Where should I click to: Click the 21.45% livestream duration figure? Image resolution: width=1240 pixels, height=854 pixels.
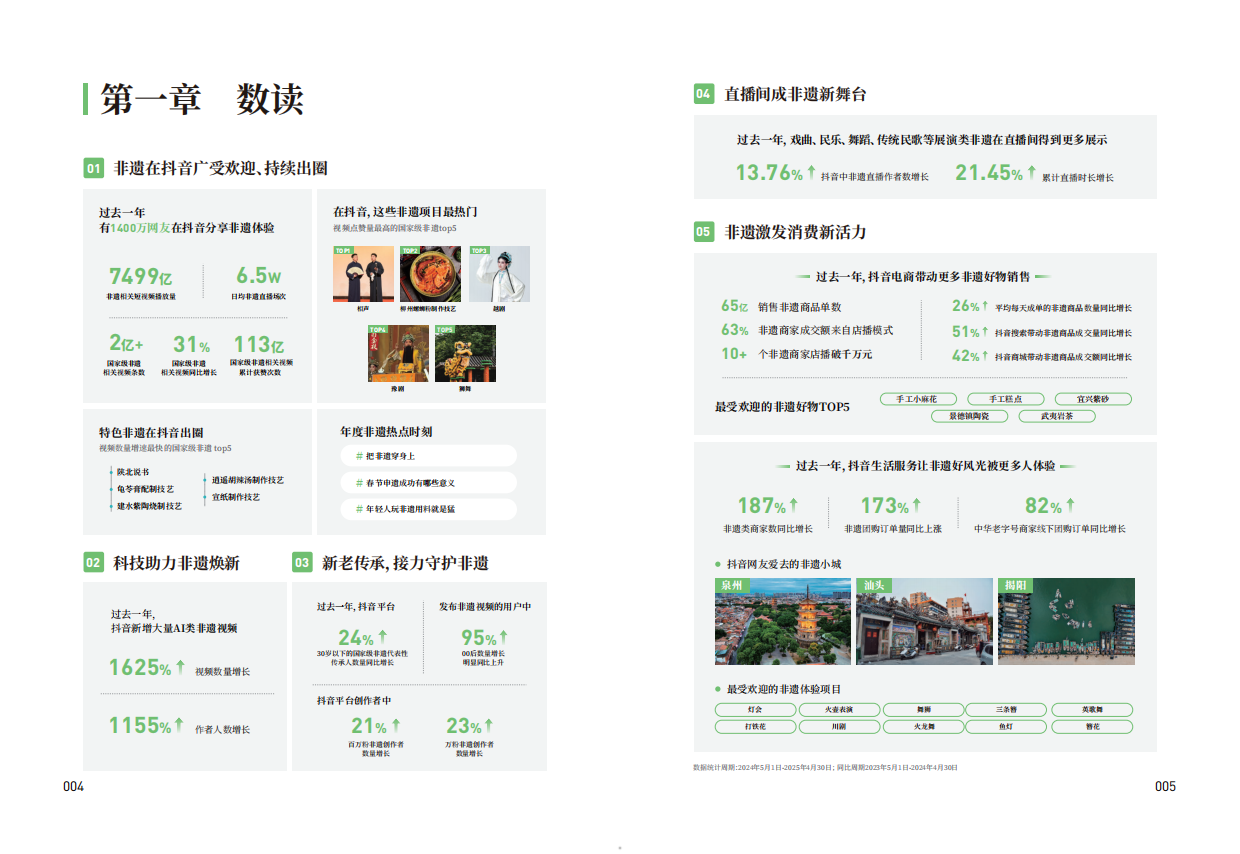(995, 173)
